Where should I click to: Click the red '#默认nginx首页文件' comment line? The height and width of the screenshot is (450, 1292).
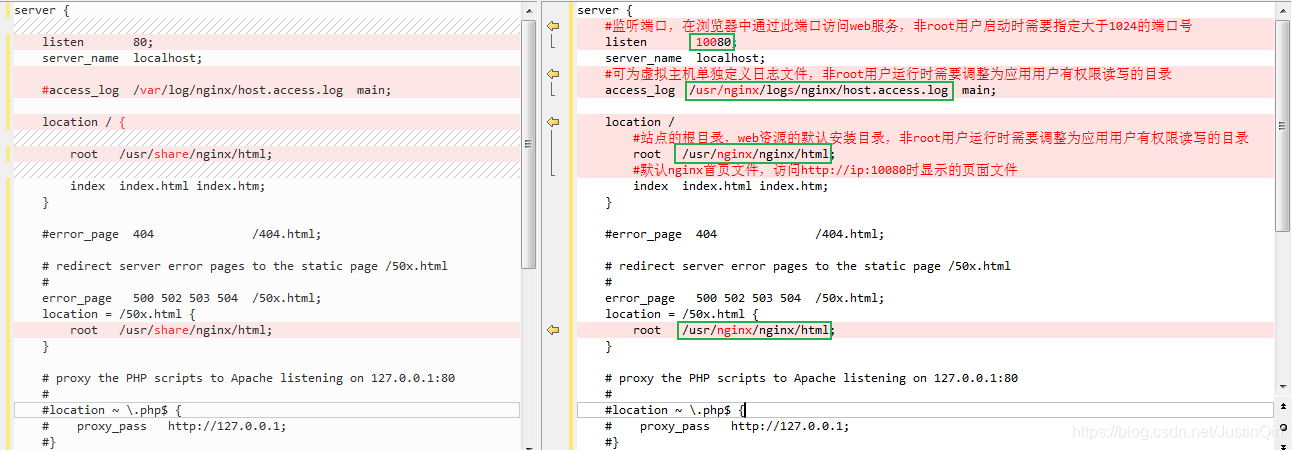pos(825,170)
